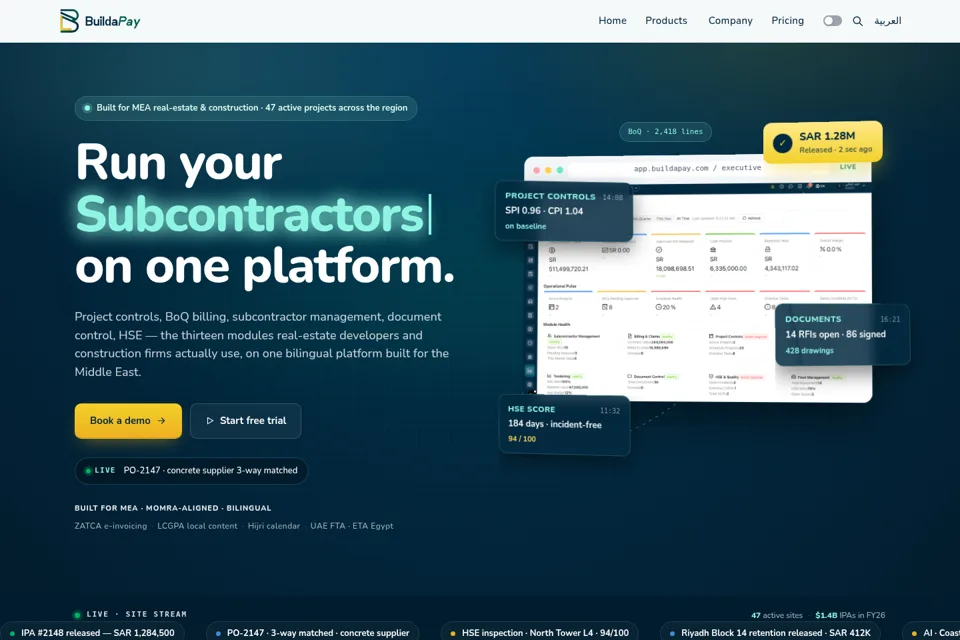This screenshot has width=960, height=640.
Task: Click the Hijri calendar label
Action: pyautogui.click(x=274, y=526)
